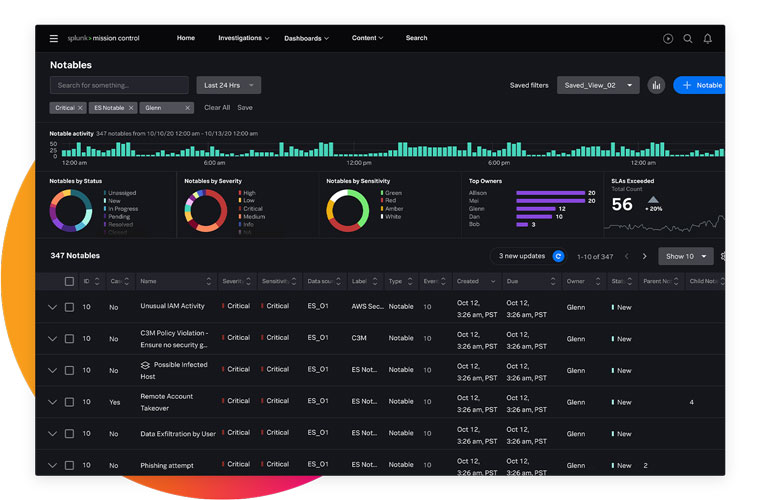Image resolution: width=760 pixels, height=500 pixels.
Task: Open the Show 10 rows dropdown
Action: pyautogui.click(x=686, y=256)
